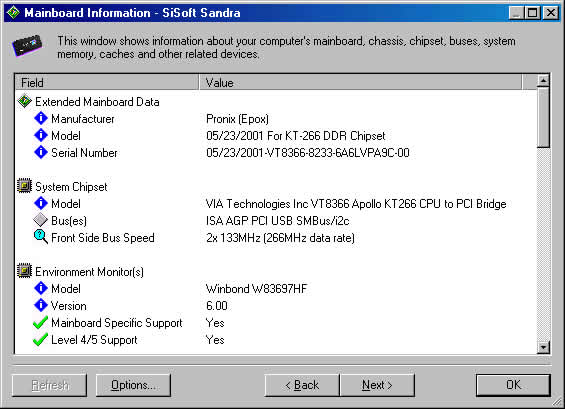Click the Field column header
Viewport: 565px width, 409px height.
coord(107,83)
